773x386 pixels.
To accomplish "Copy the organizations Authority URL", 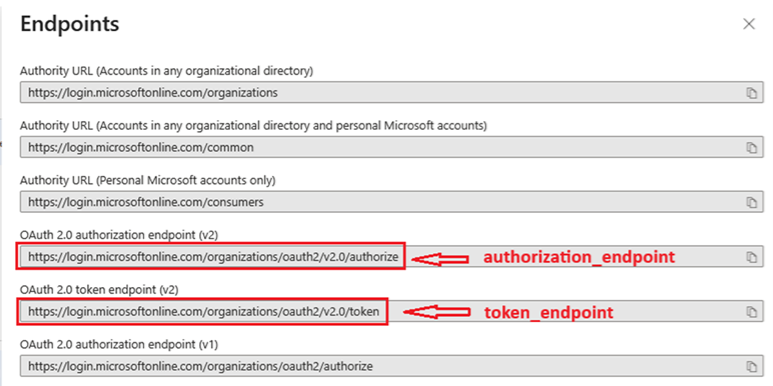I will pyautogui.click(x=751, y=93).
